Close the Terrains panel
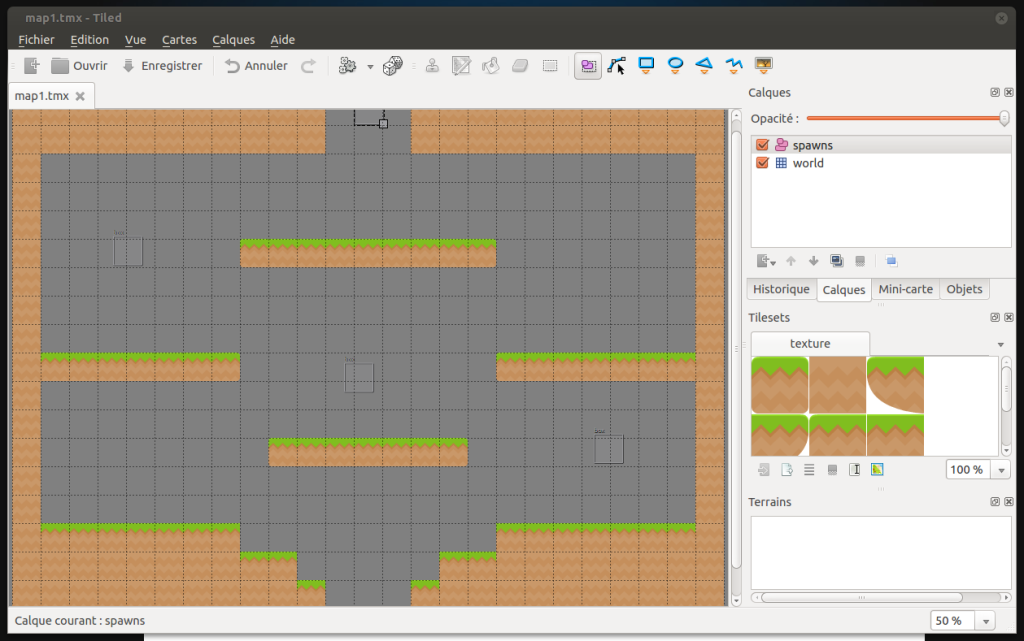 click(1009, 501)
